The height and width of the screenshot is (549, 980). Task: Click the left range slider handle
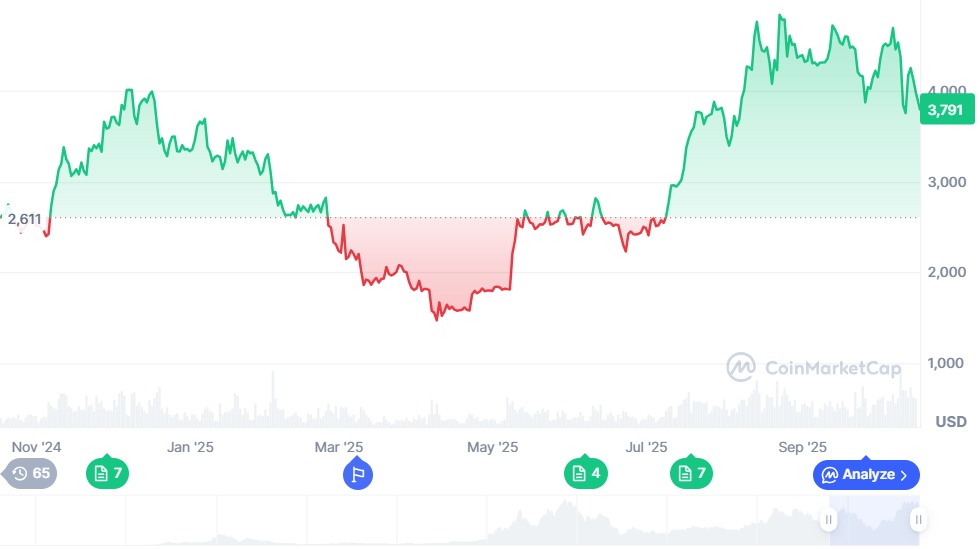829,519
